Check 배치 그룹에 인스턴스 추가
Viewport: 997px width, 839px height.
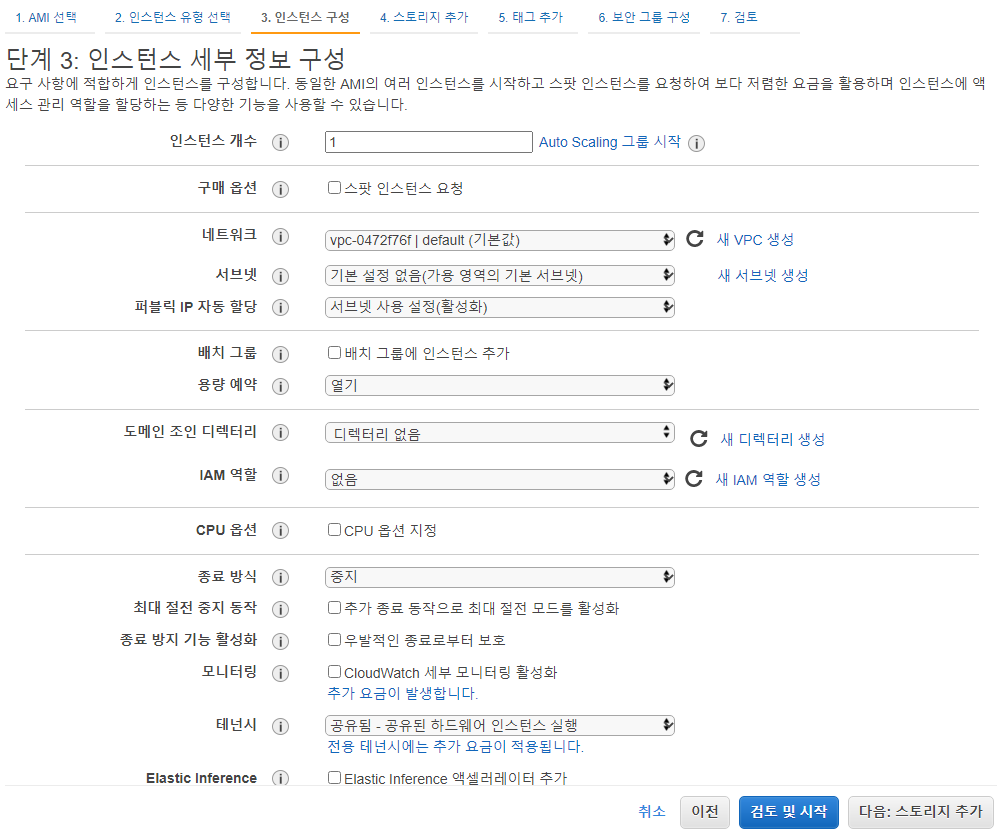(x=334, y=352)
